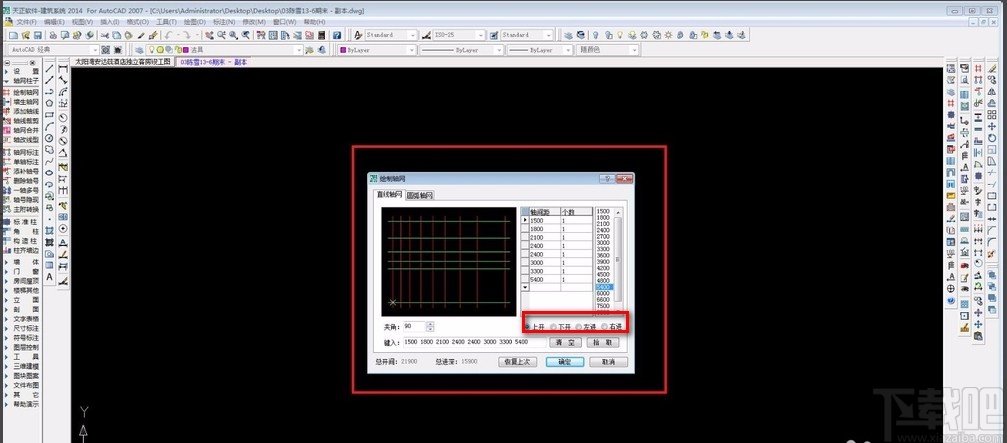Click the 恢复上次 button
Image resolution: width=1007 pixels, height=443 pixels.
[x=518, y=361]
